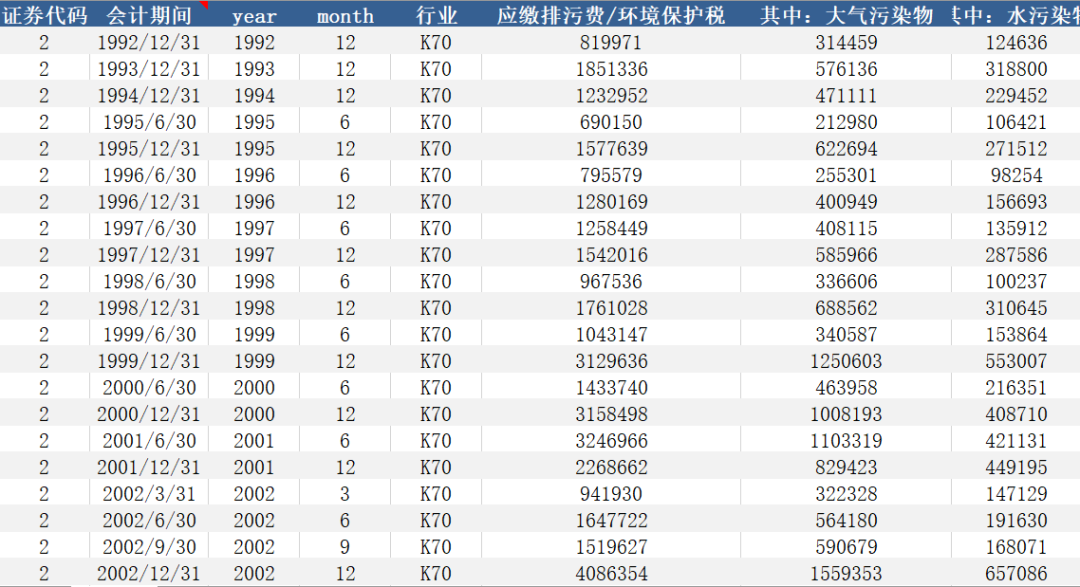Click the tax value 1232952

[612, 96]
